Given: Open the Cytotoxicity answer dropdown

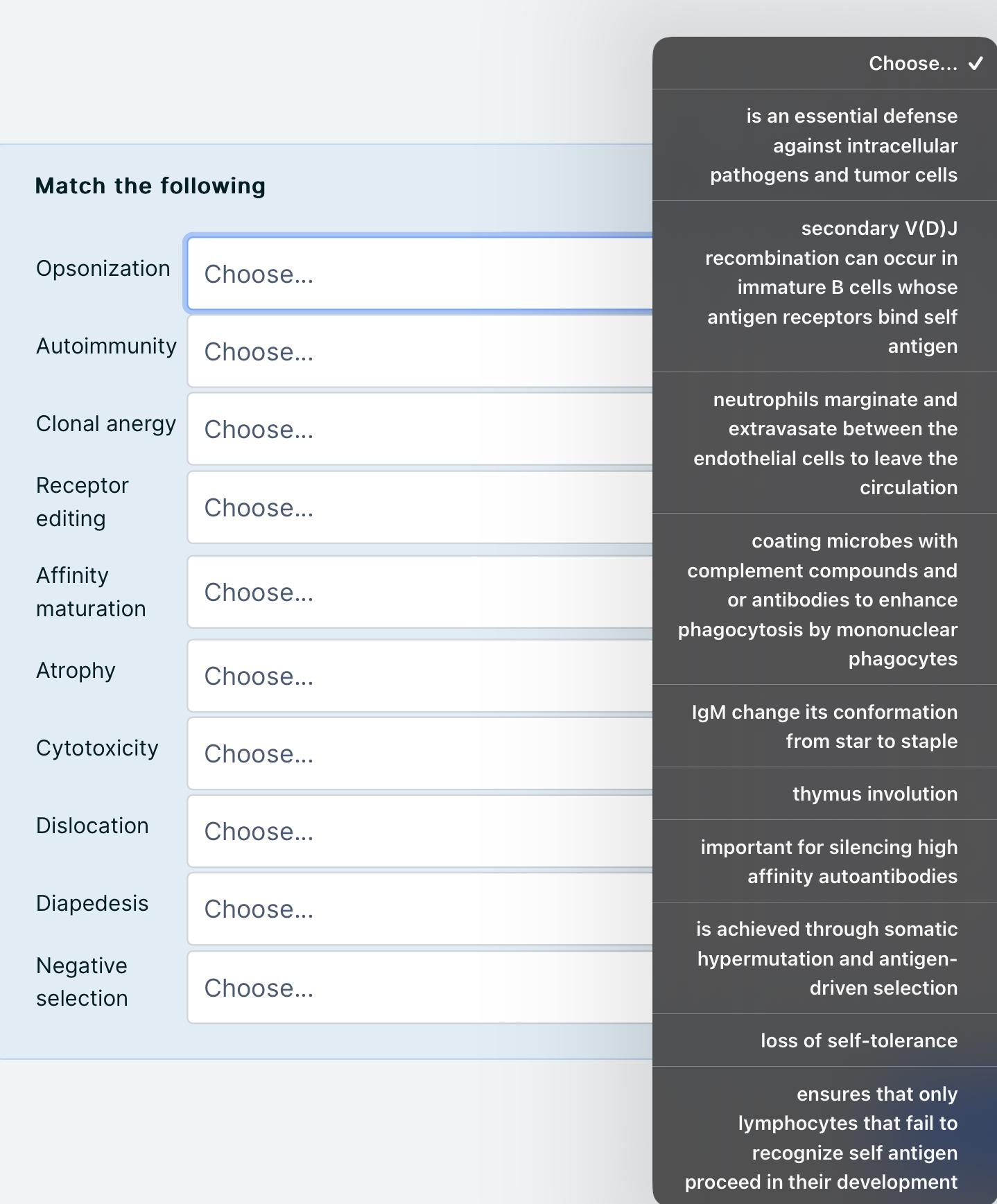Looking at the screenshot, I should pos(416,753).
